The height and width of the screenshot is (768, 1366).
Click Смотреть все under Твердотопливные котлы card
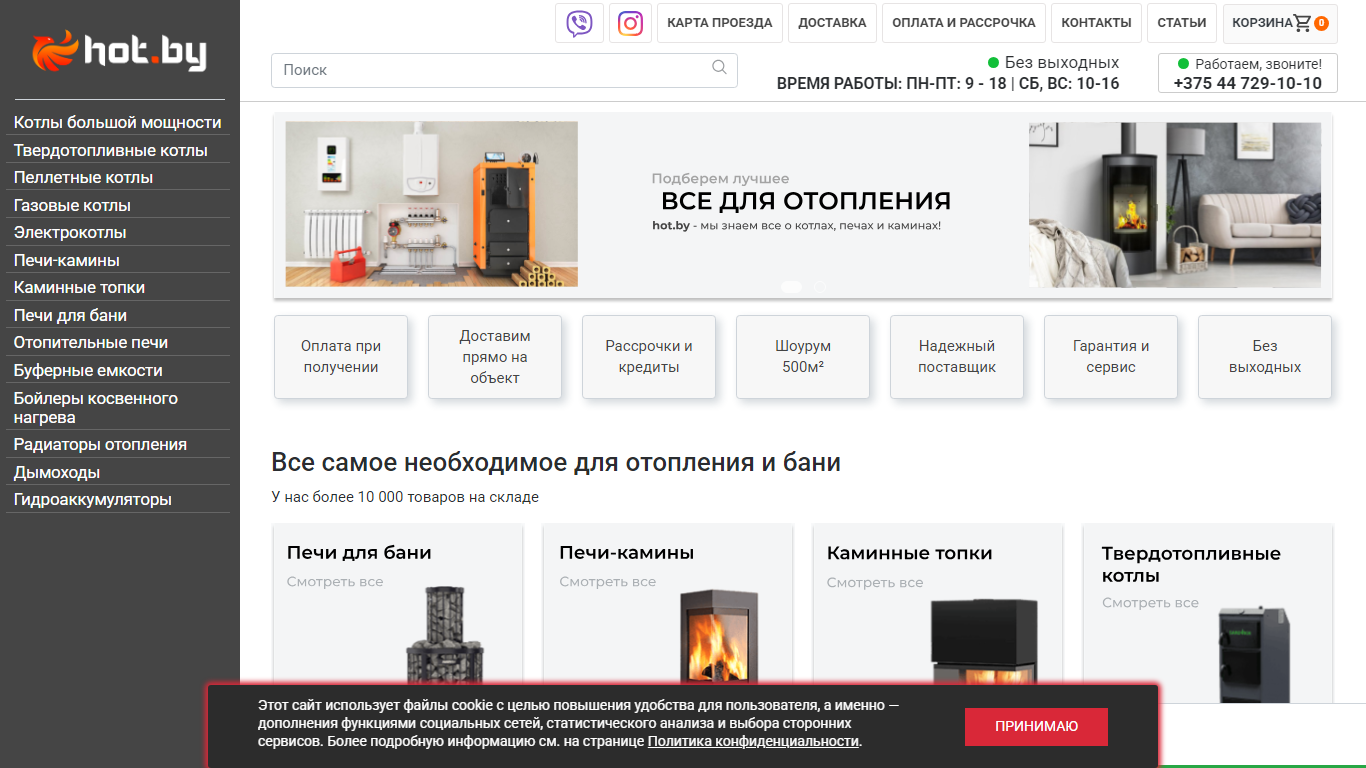(1150, 602)
